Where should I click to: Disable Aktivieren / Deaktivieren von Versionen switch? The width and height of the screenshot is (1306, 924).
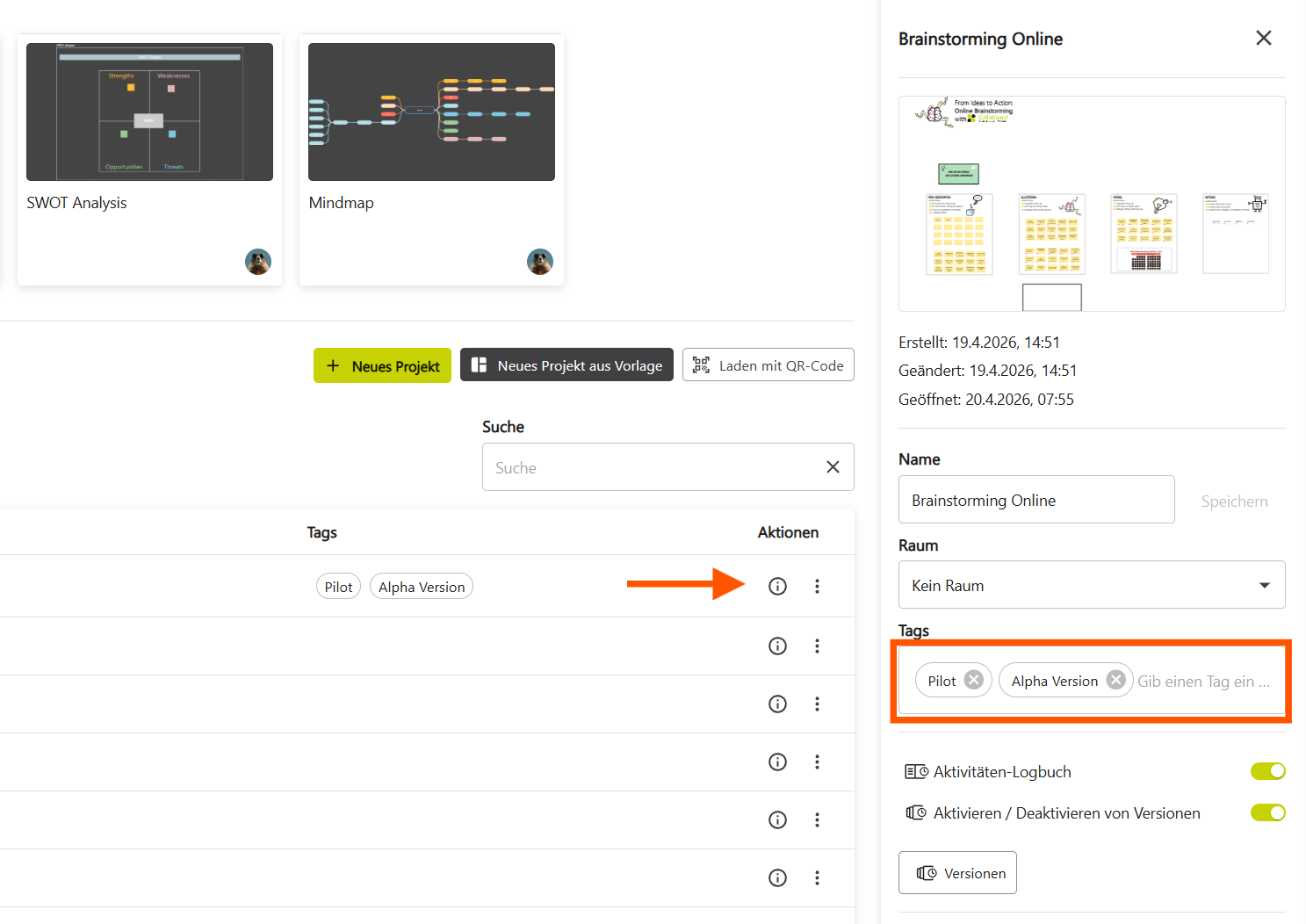(x=1267, y=812)
